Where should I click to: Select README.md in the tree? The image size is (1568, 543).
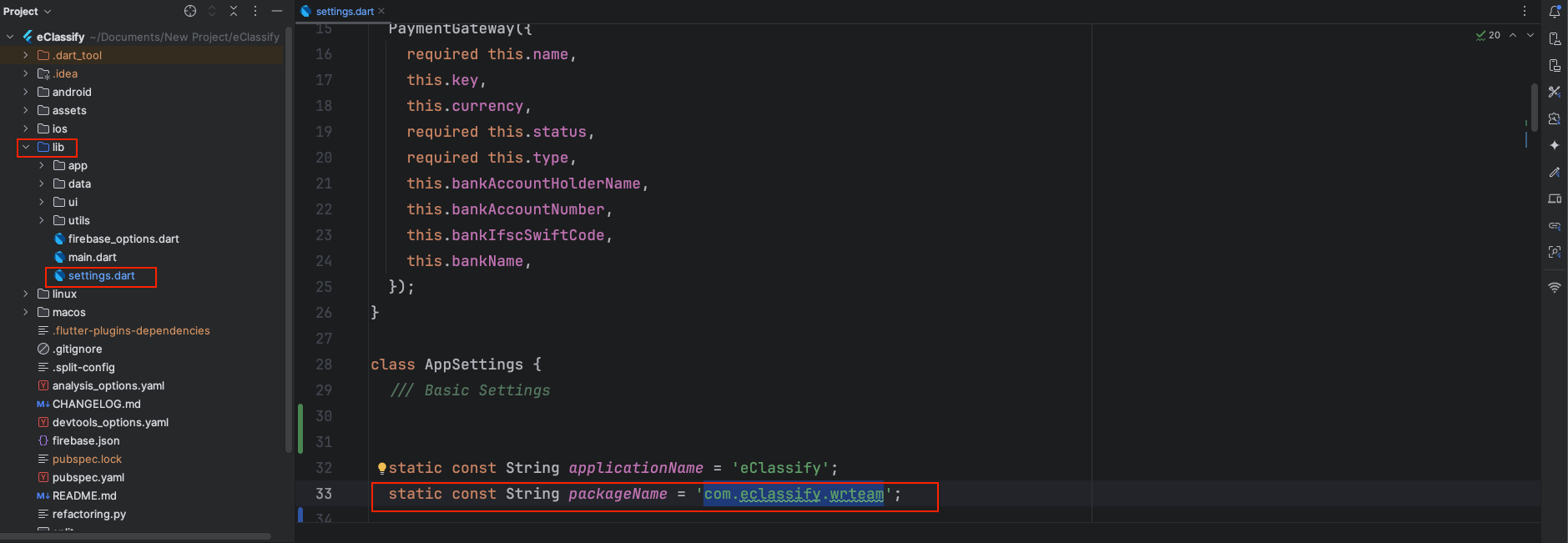pyautogui.click(x=84, y=495)
